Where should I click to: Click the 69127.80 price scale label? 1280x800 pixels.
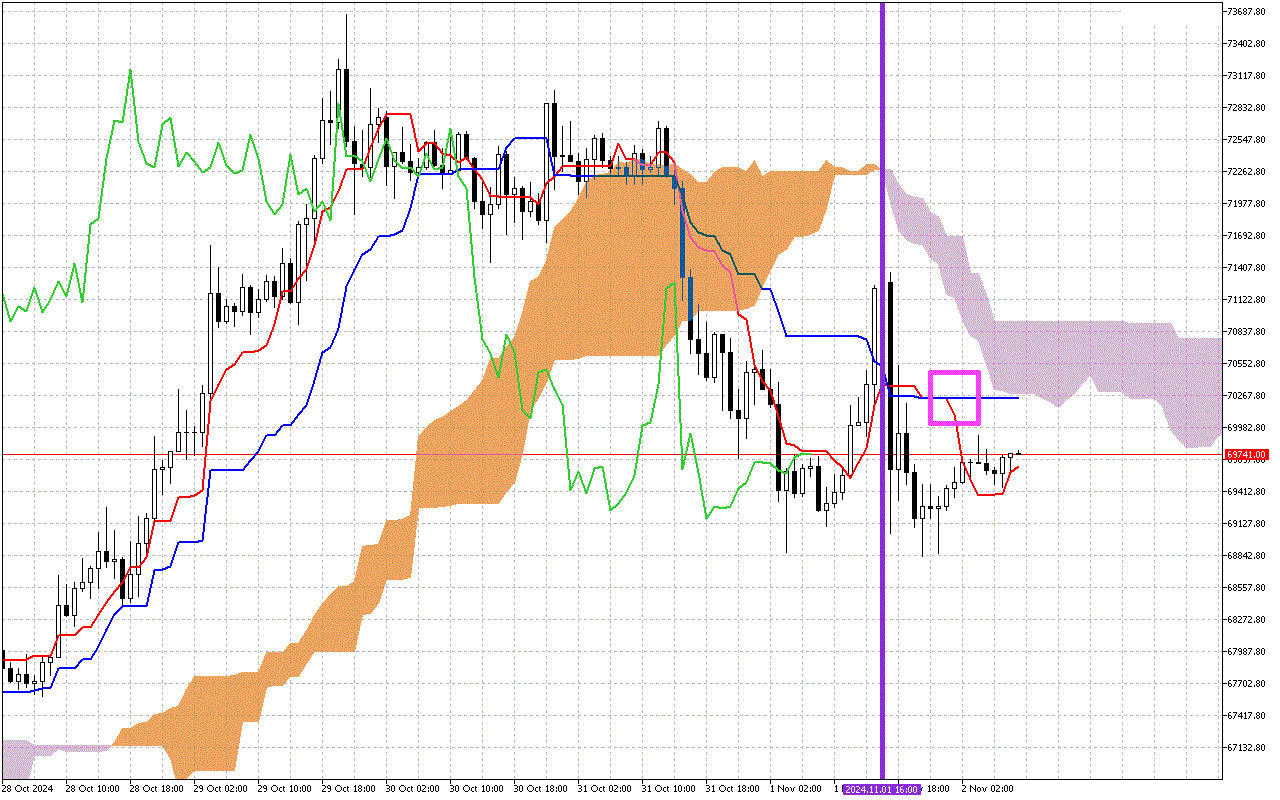point(1246,524)
